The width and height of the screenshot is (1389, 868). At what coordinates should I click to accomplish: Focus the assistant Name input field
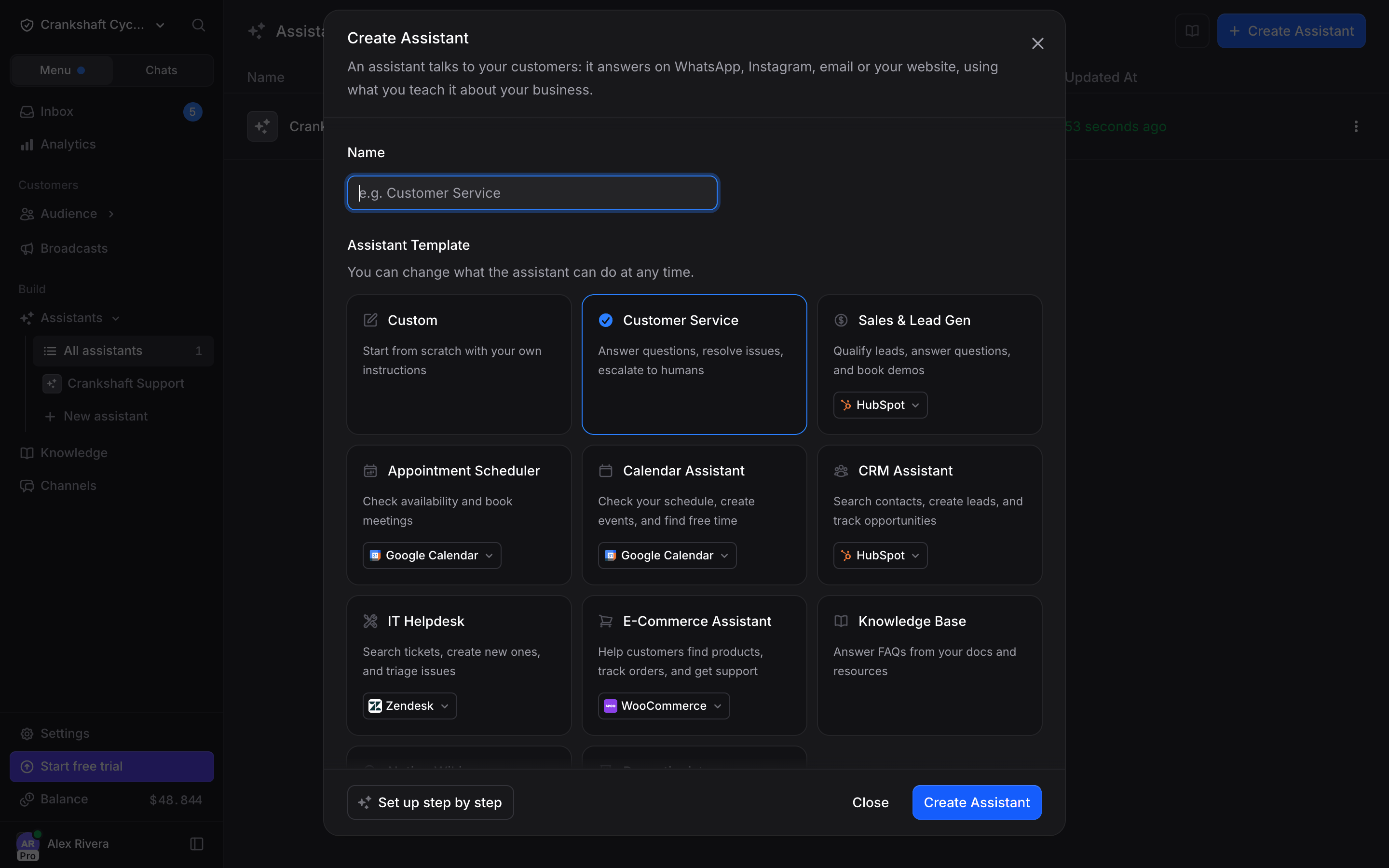(x=532, y=193)
